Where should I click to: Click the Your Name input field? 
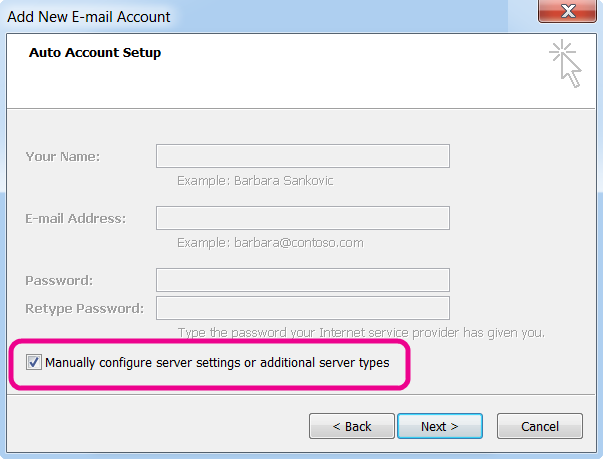coord(303,156)
